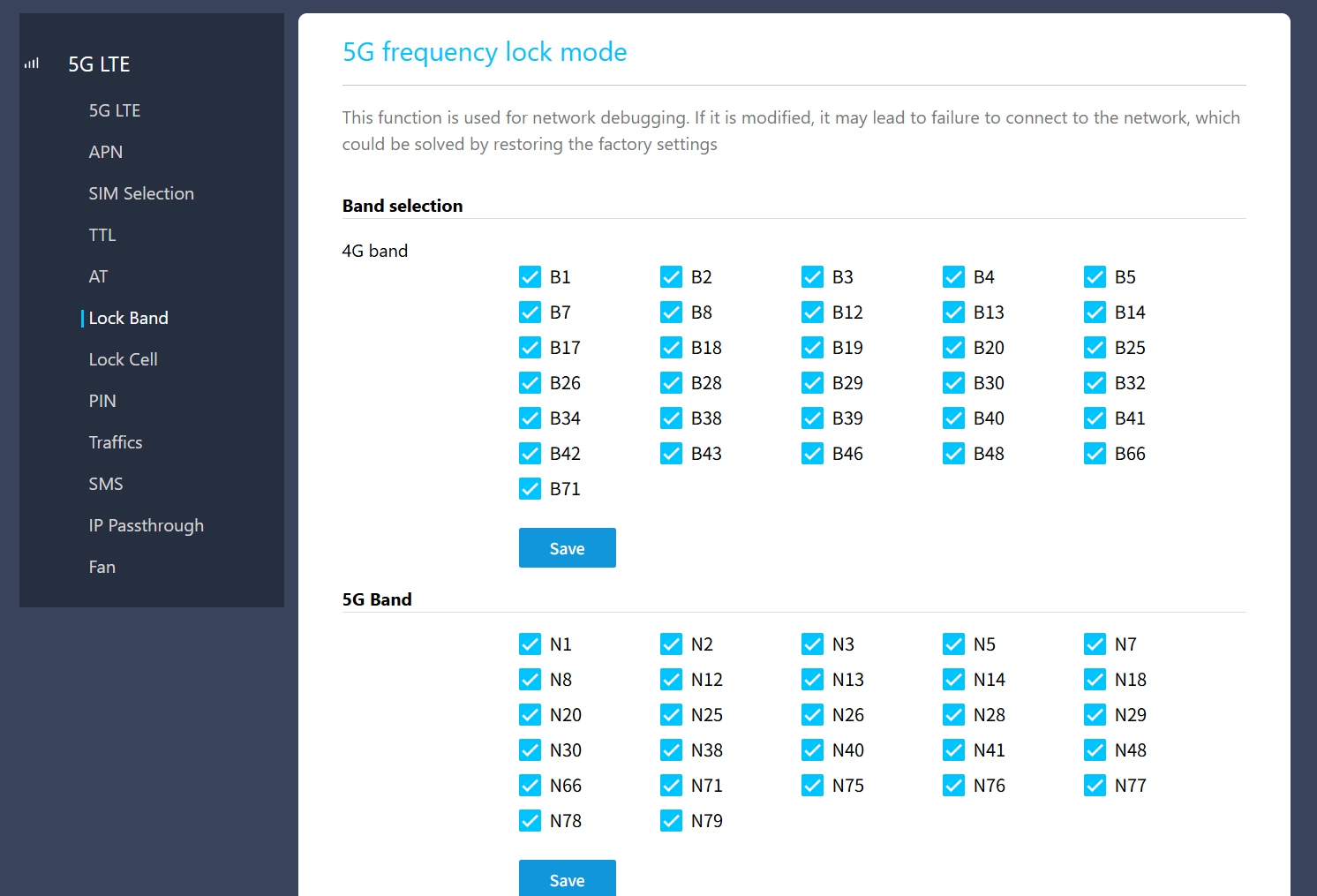Deselect the N79 band checkbox

pos(671,821)
